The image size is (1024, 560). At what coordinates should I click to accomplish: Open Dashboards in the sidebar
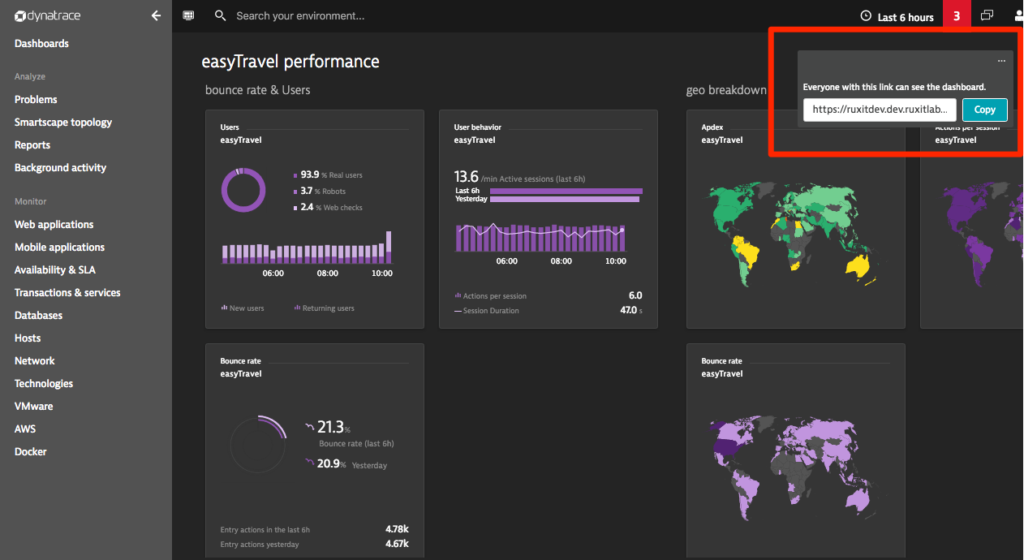42,43
